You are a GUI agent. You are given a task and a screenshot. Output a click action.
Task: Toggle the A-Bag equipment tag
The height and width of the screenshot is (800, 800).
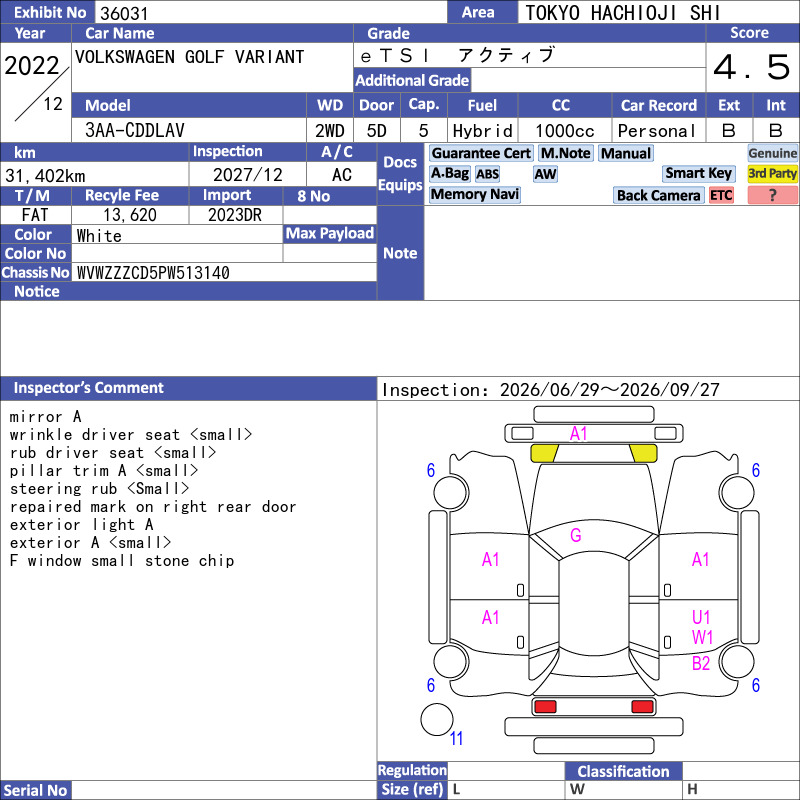click(449, 174)
